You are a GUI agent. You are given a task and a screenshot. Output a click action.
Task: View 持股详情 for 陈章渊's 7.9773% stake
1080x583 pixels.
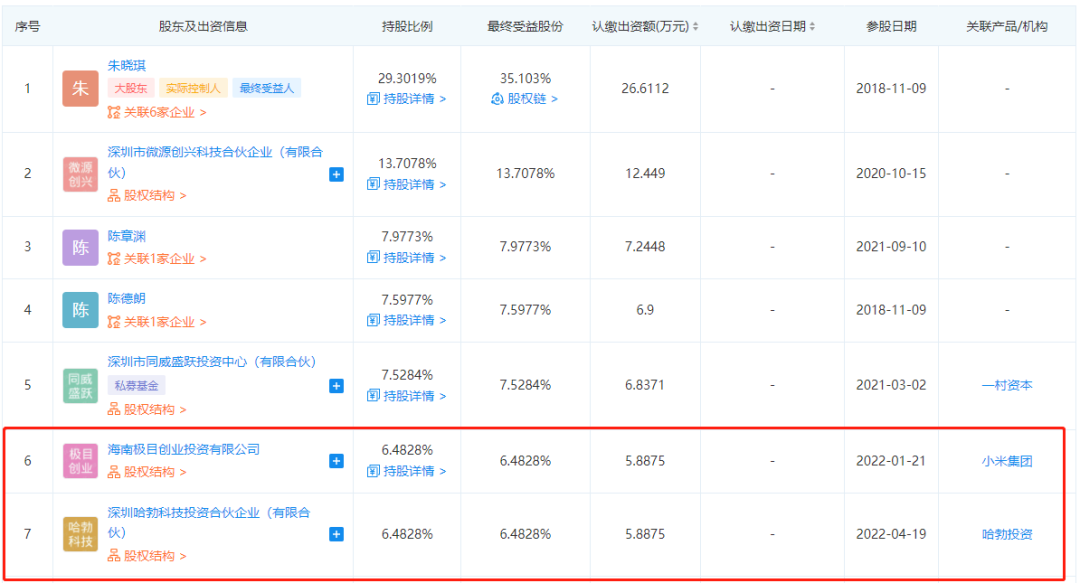(x=406, y=258)
